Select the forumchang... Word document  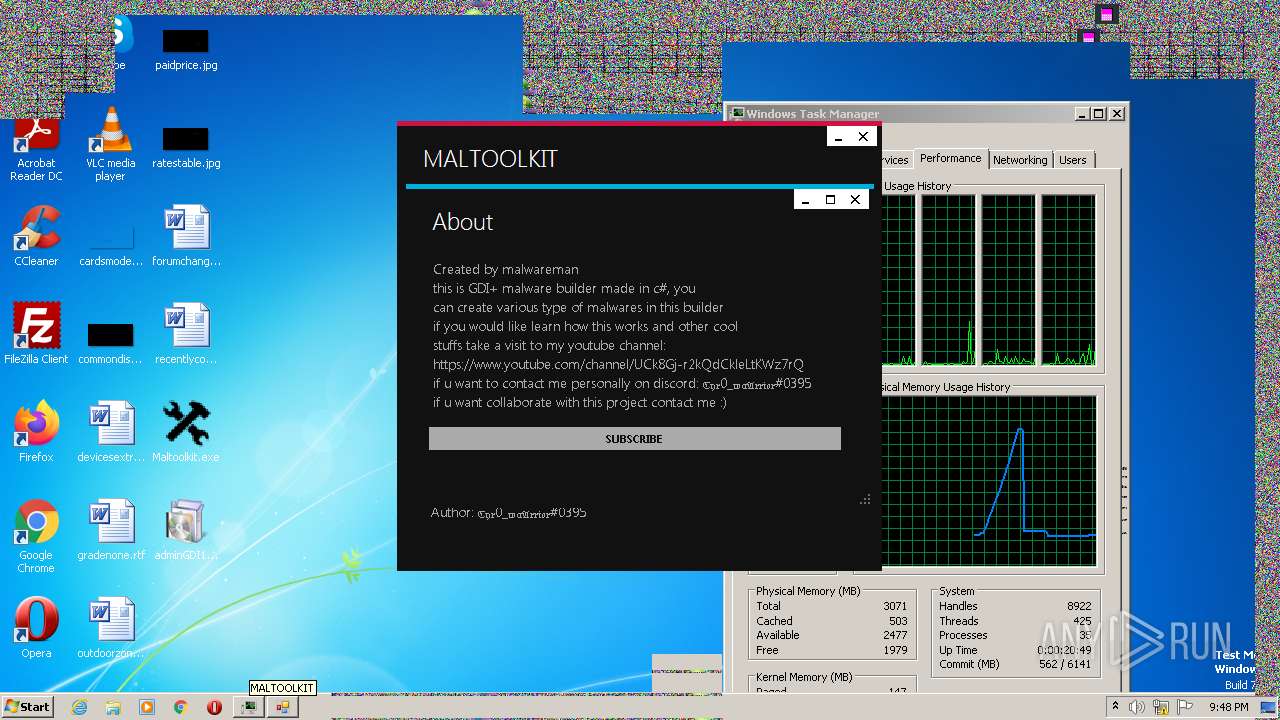[x=186, y=236]
